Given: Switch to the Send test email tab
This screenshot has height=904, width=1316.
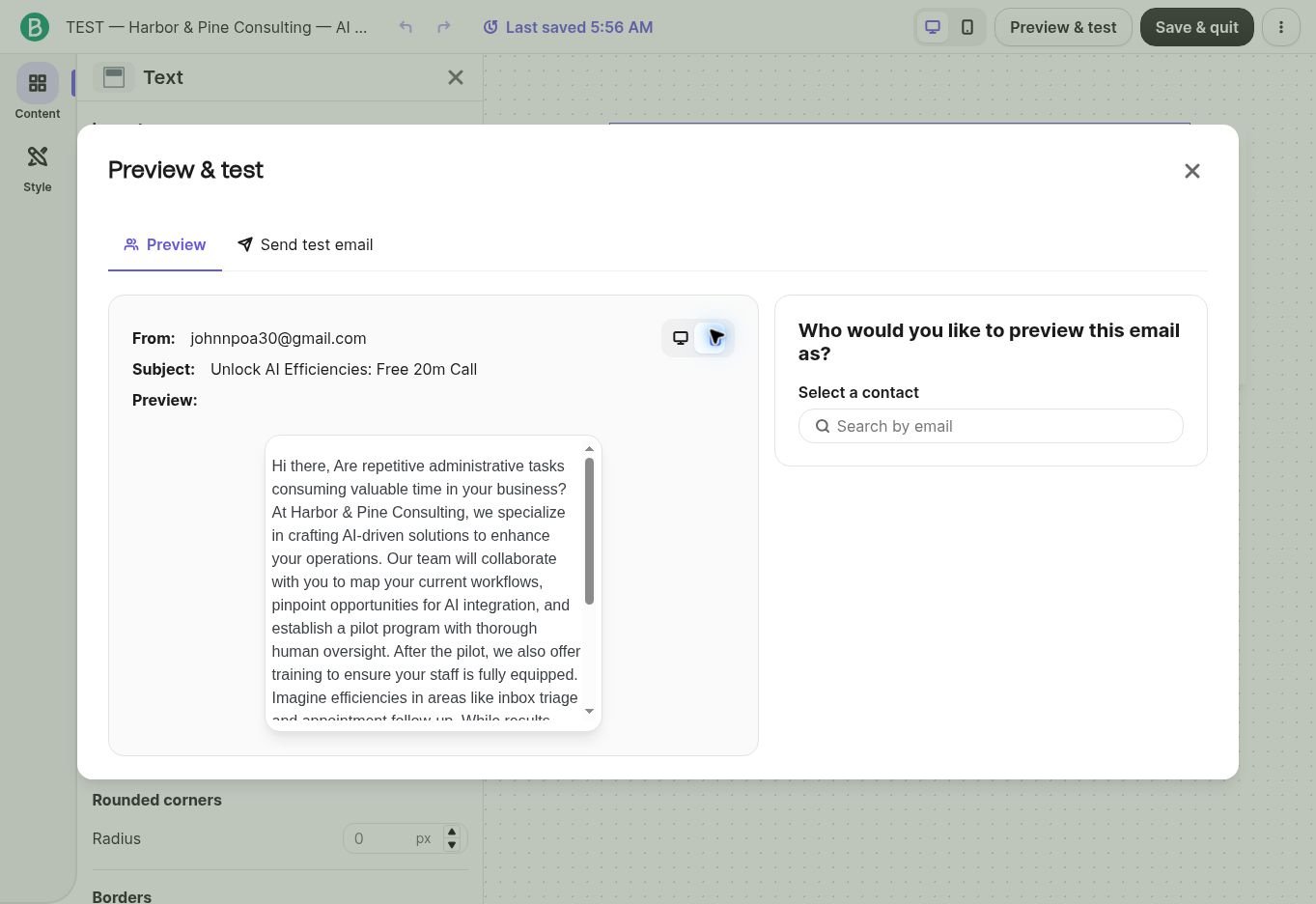Looking at the screenshot, I should pos(305,245).
